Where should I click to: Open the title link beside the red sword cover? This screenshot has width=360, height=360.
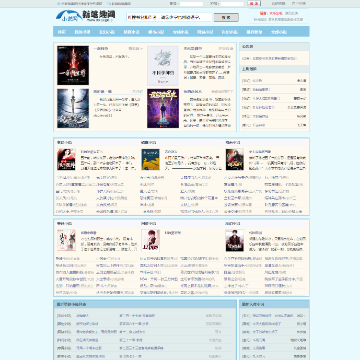[x=100, y=49]
